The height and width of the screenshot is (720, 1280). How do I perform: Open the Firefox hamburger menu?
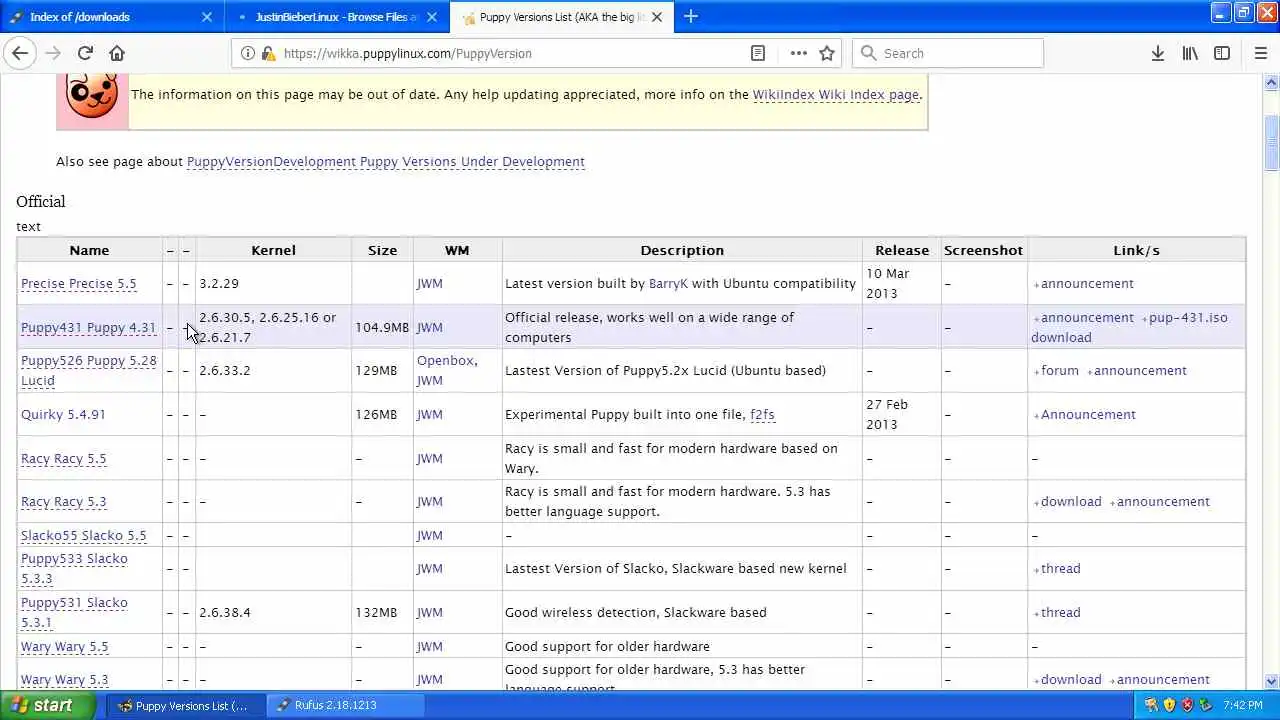point(1260,53)
